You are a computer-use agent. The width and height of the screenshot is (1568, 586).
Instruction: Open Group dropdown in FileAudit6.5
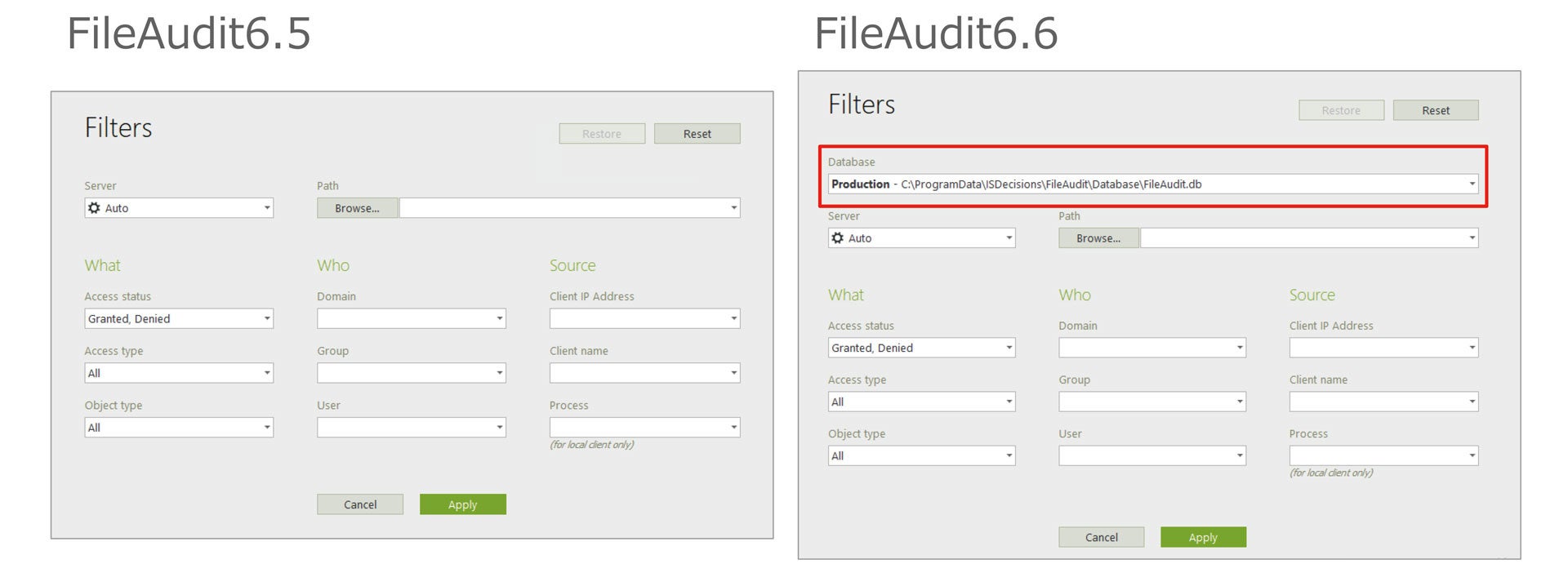[x=412, y=373]
